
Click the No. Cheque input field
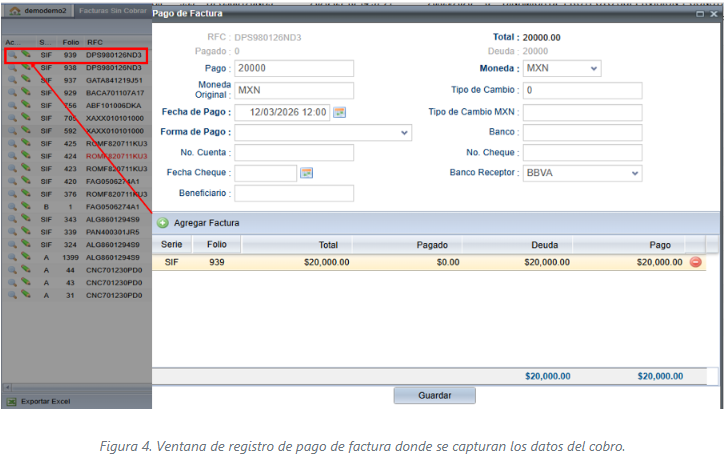582,153
